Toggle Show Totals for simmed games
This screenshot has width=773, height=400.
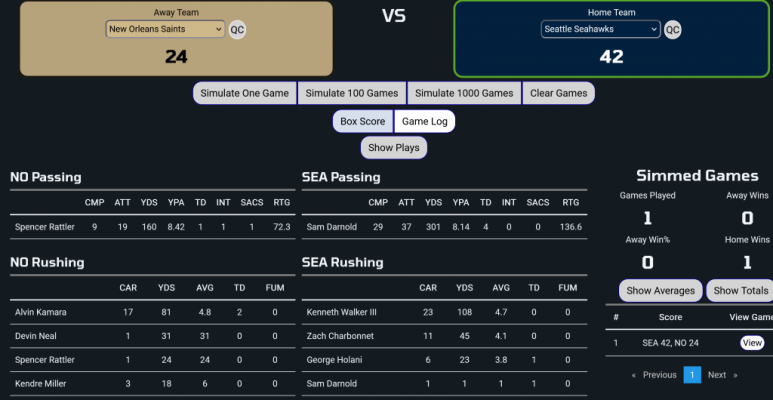pyautogui.click(x=740, y=291)
